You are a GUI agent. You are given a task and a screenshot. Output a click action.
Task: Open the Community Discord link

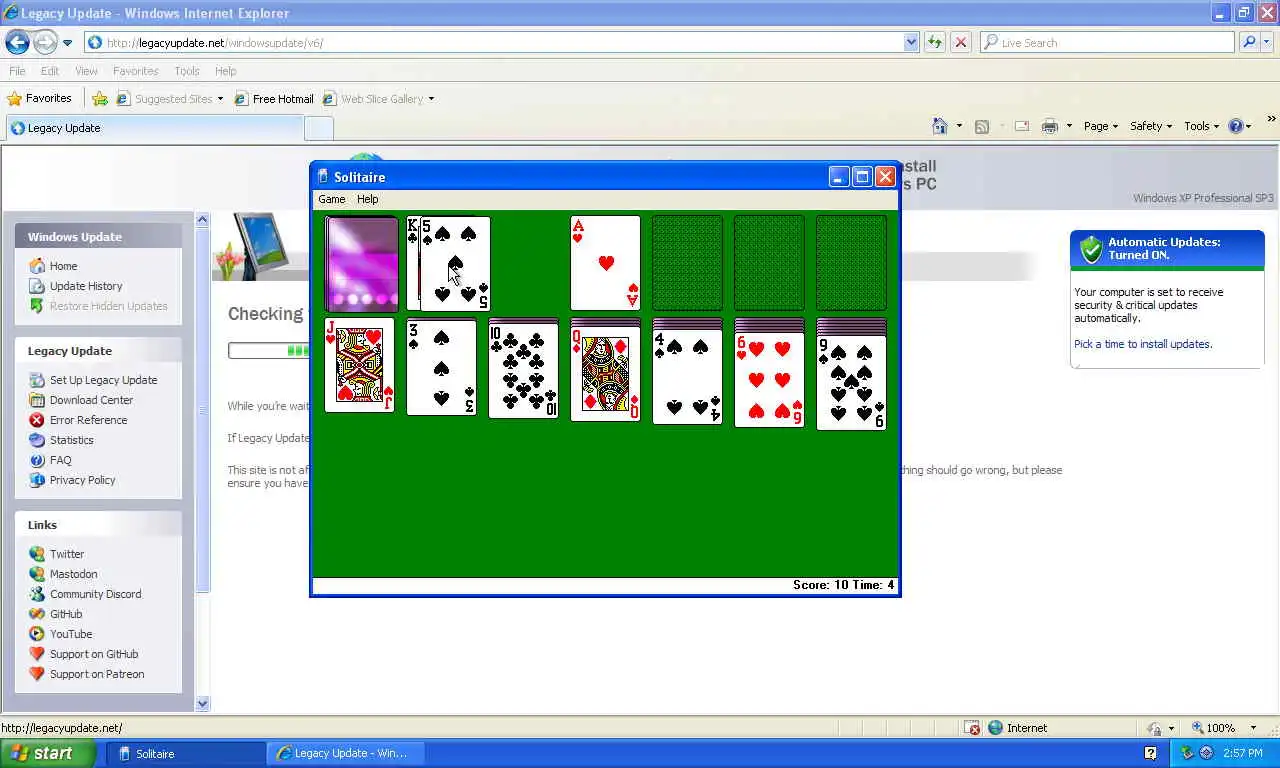95,594
